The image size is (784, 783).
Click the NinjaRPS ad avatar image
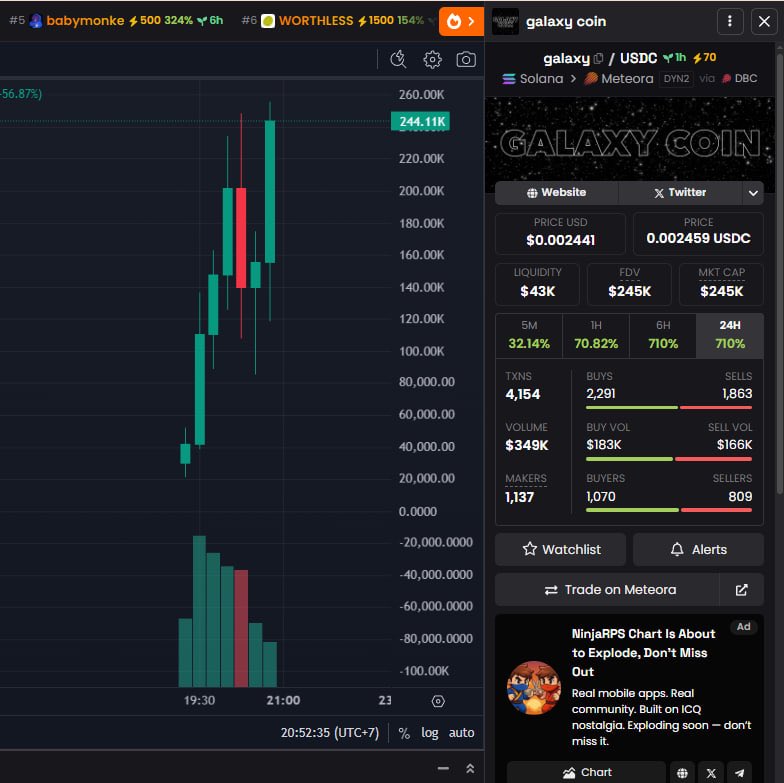point(534,688)
